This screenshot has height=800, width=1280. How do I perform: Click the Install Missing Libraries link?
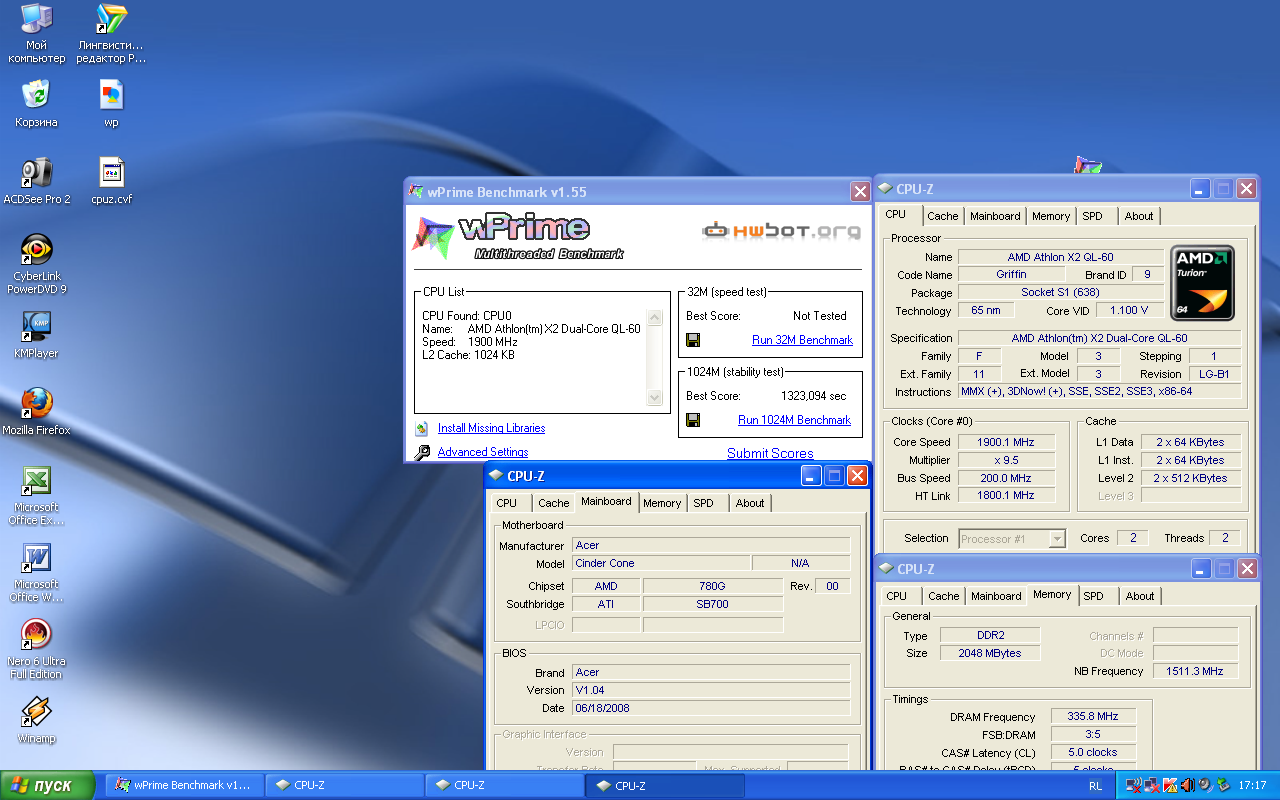tap(491, 428)
